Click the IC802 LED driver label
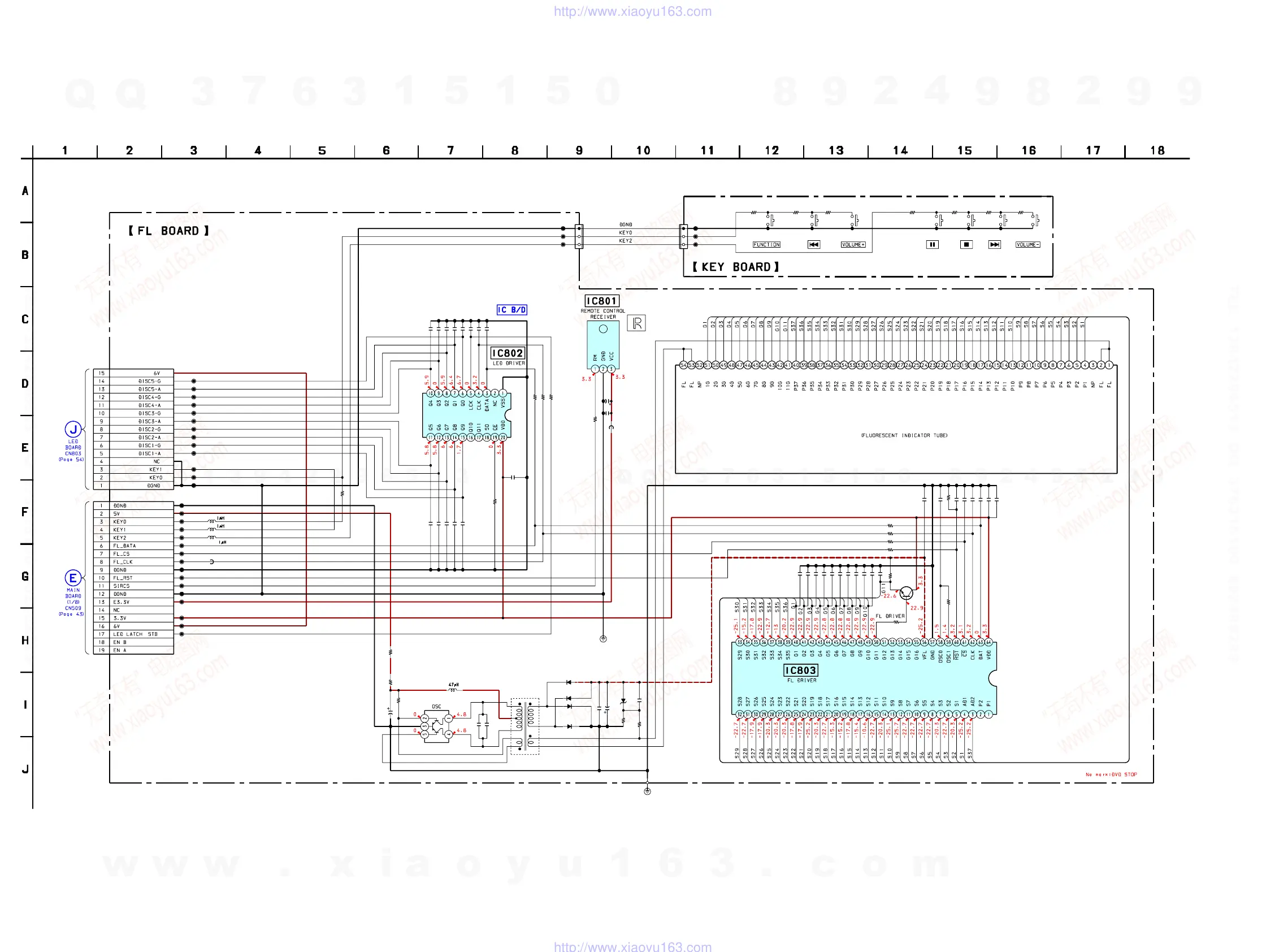The image size is (1266, 952). point(508,353)
